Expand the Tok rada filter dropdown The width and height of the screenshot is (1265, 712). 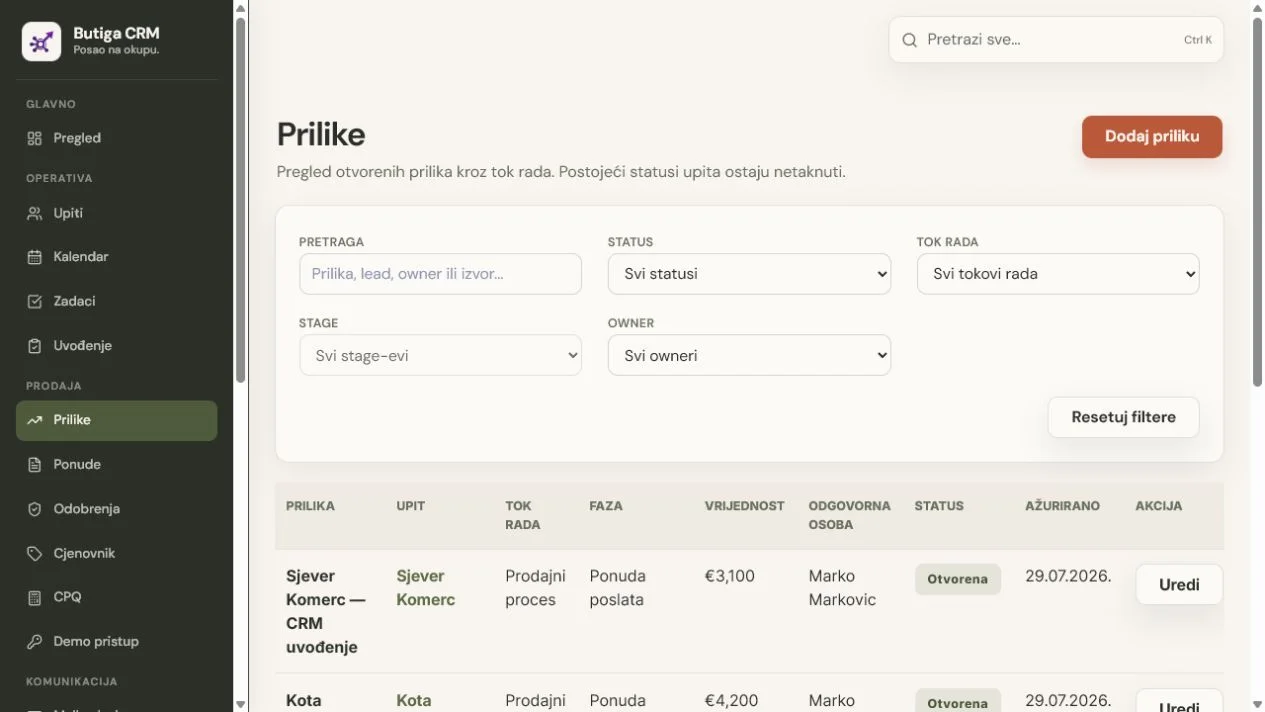point(1058,274)
